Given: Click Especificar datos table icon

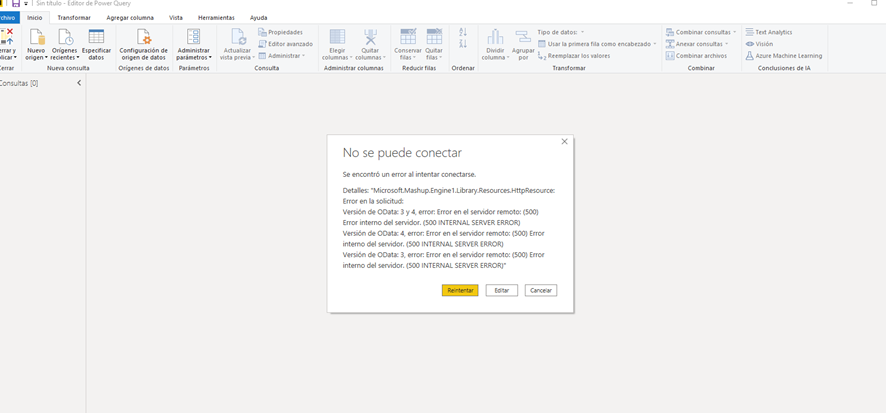Looking at the screenshot, I should (96, 37).
